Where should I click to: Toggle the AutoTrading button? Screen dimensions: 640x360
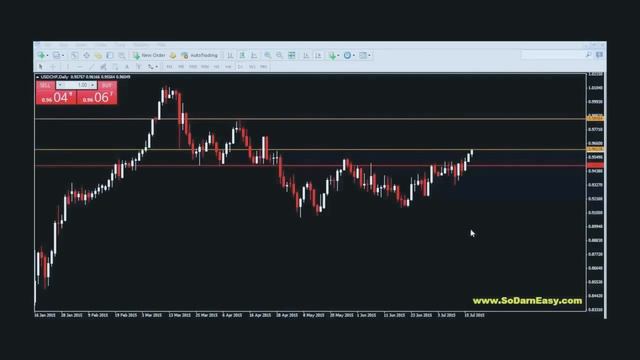200,55
